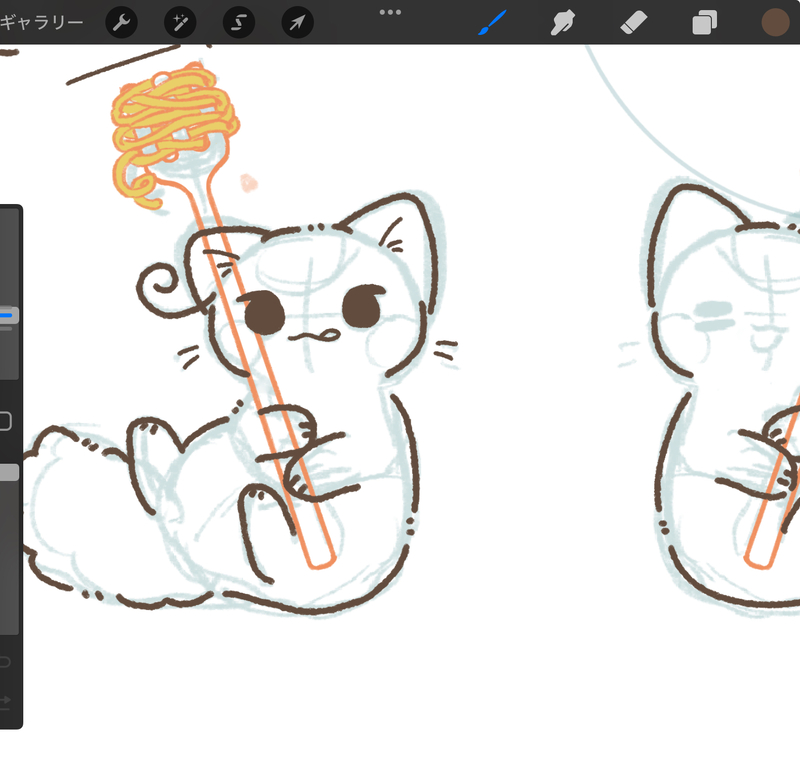800x766 pixels.
Task: Tap the undo arrow in sidebar
Action: pos(5,662)
